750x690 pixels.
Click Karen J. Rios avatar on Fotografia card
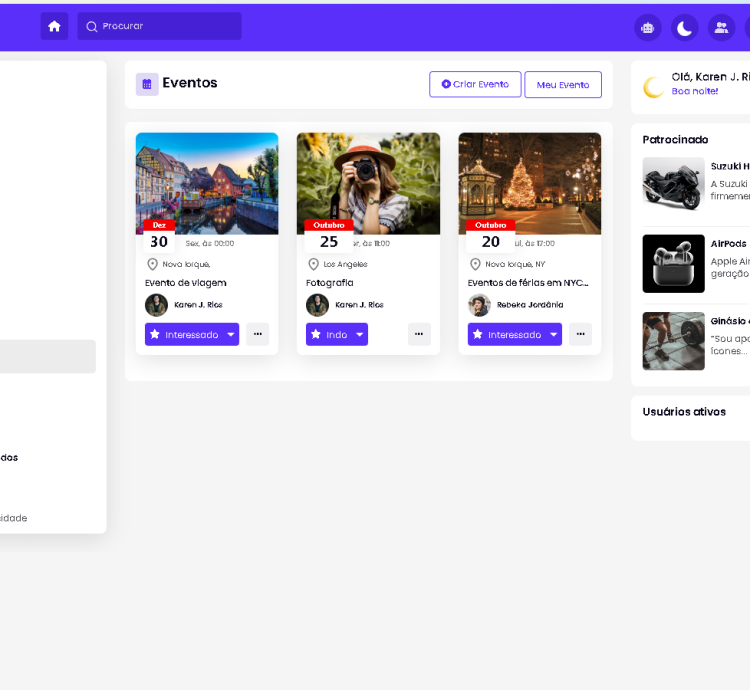(x=317, y=305)
